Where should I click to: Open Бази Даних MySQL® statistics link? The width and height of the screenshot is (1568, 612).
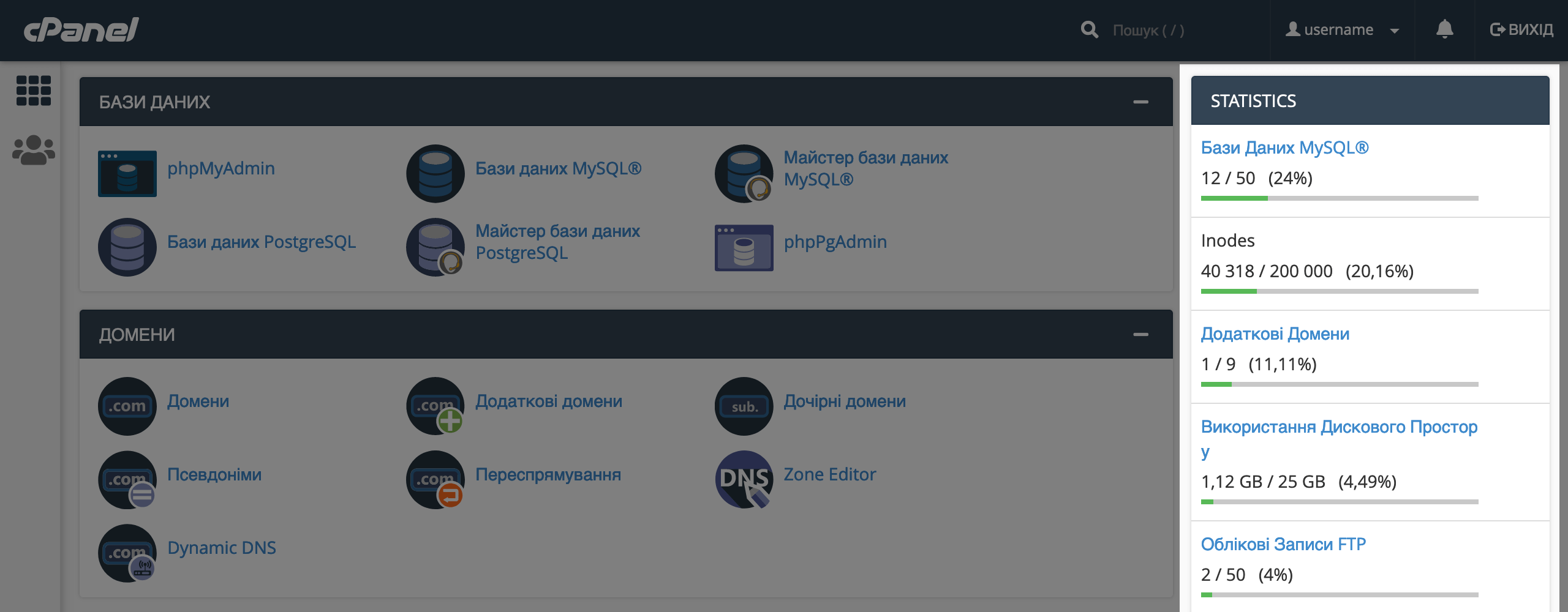click(1284, 147)
